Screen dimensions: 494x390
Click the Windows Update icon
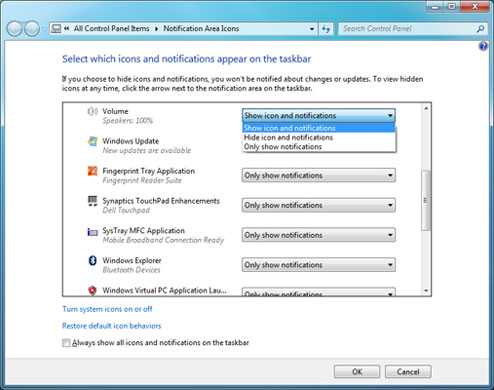[x=92, y=141]
